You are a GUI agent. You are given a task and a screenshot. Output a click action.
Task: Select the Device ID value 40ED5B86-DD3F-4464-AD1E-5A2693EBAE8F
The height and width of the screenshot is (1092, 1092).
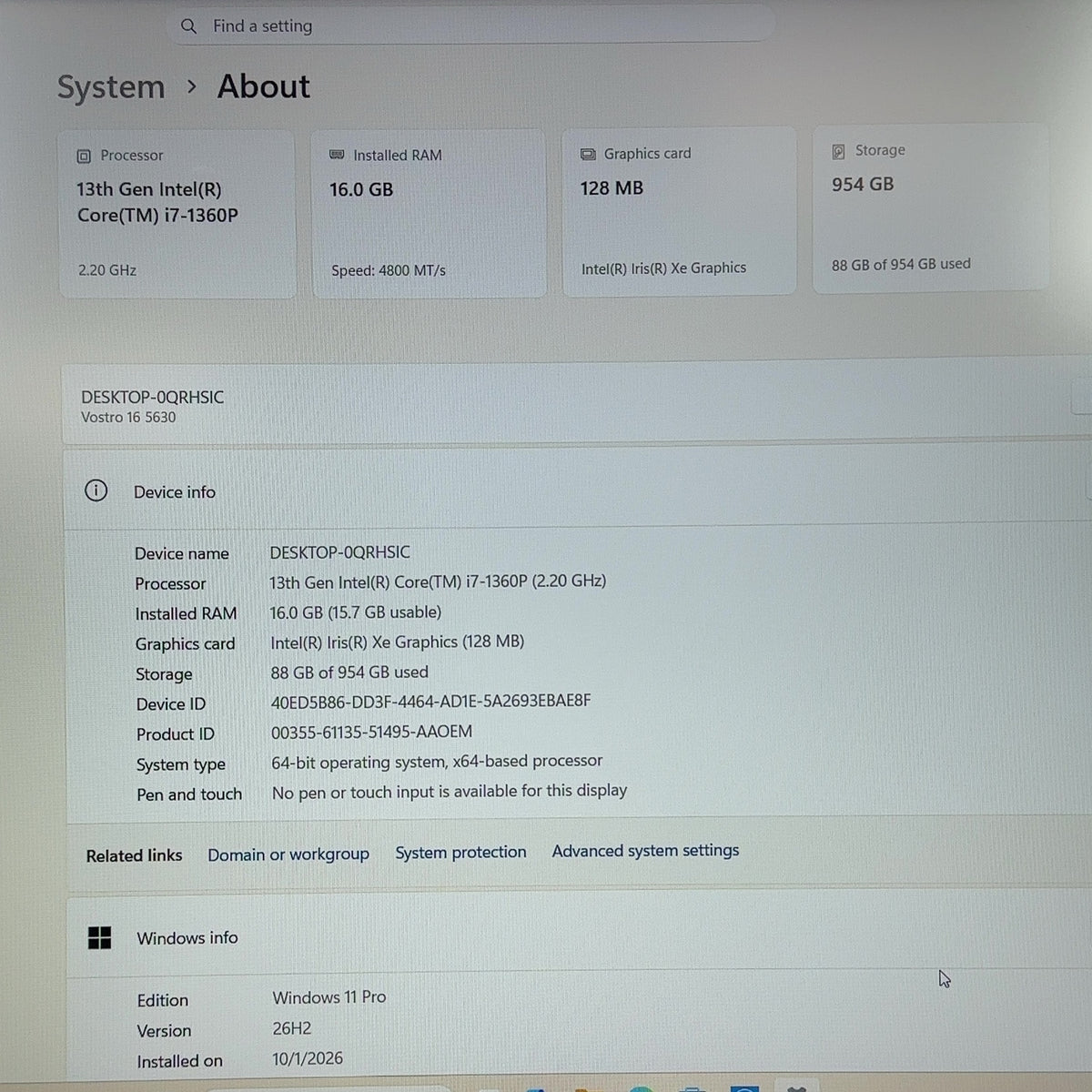pyautogui.click(x=430, y=702)
